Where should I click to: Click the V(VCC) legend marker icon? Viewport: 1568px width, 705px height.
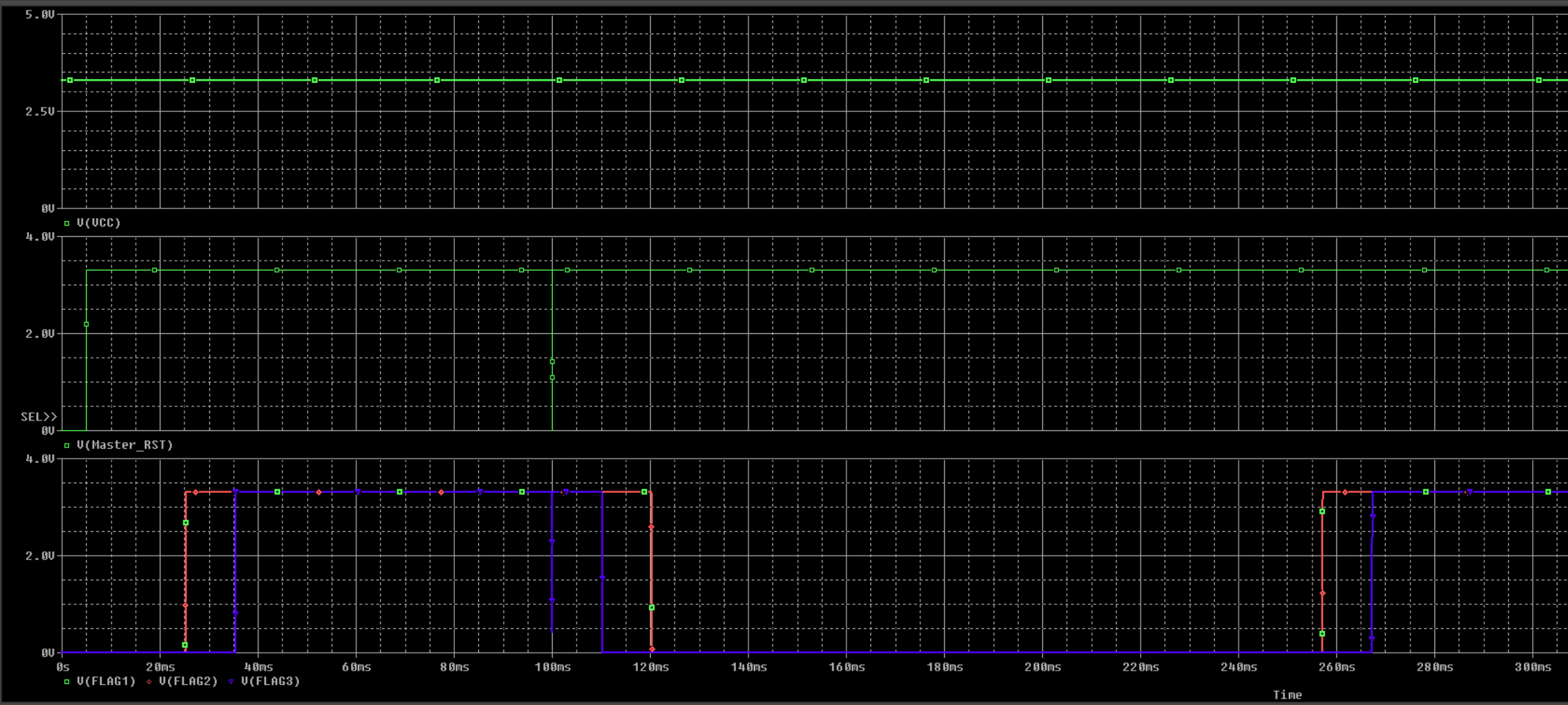pos(66,223)
